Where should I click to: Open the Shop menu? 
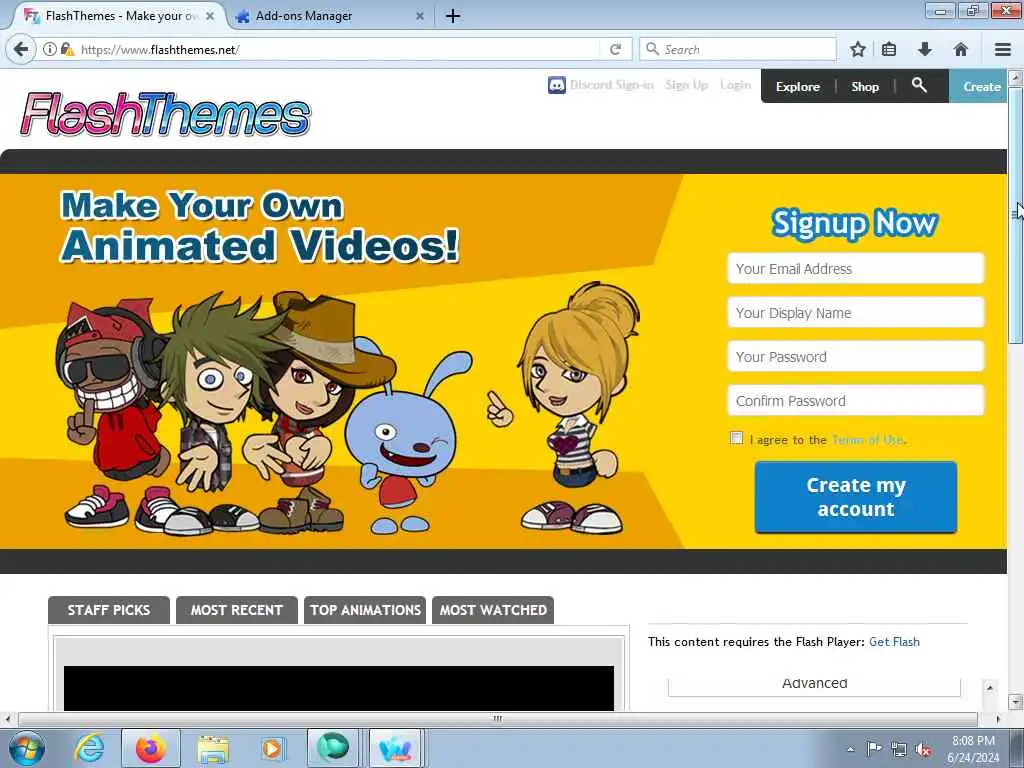[865, 86]
